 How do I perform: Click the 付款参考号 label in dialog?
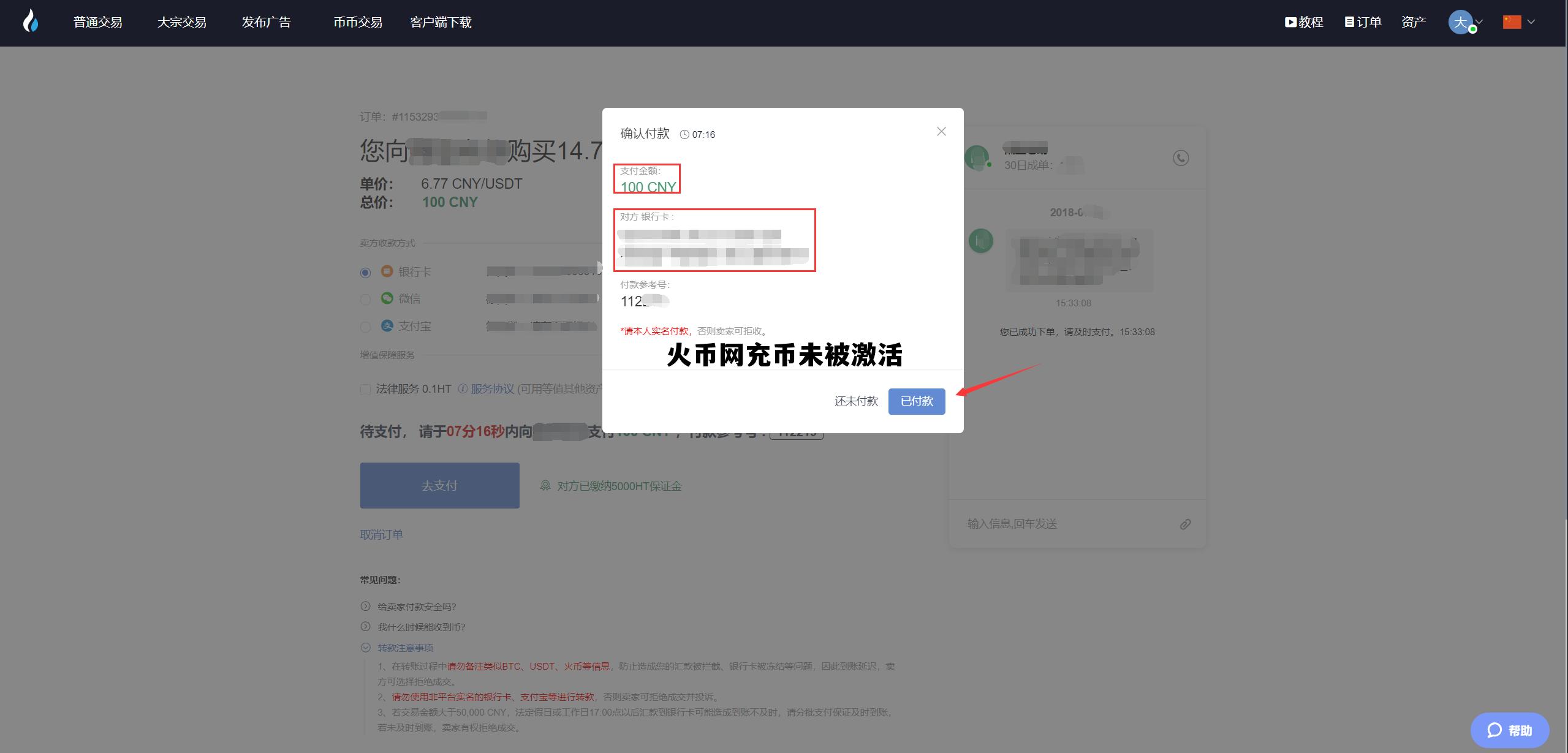[645, 284]
